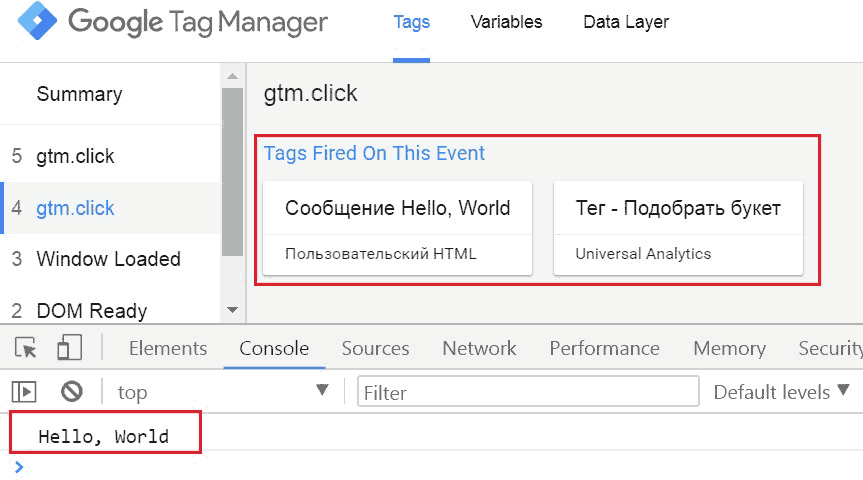The height and width of the screenshot is (480, 863).
Task: Select event 4 gtm.click
Action: coord(110,208)
